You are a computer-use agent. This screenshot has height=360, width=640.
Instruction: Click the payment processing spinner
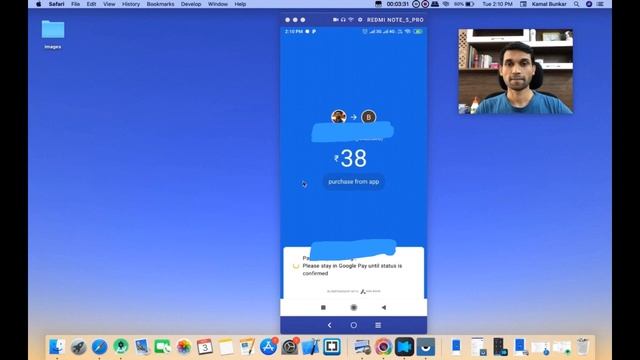[x=296, y=266]
